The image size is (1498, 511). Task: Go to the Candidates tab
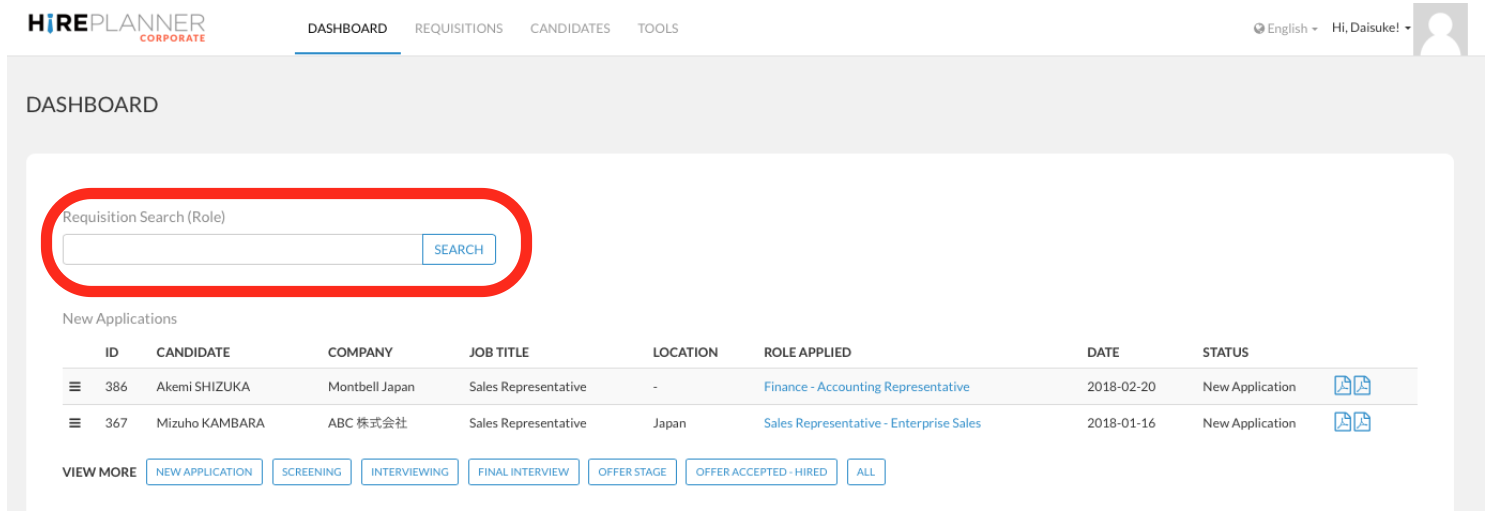(570, 28)
